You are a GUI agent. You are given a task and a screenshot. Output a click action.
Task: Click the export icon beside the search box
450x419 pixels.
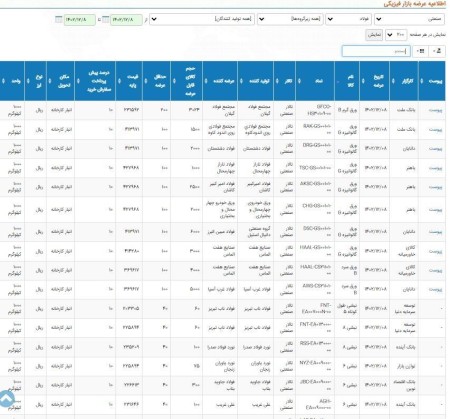click(x=436, y=51)
